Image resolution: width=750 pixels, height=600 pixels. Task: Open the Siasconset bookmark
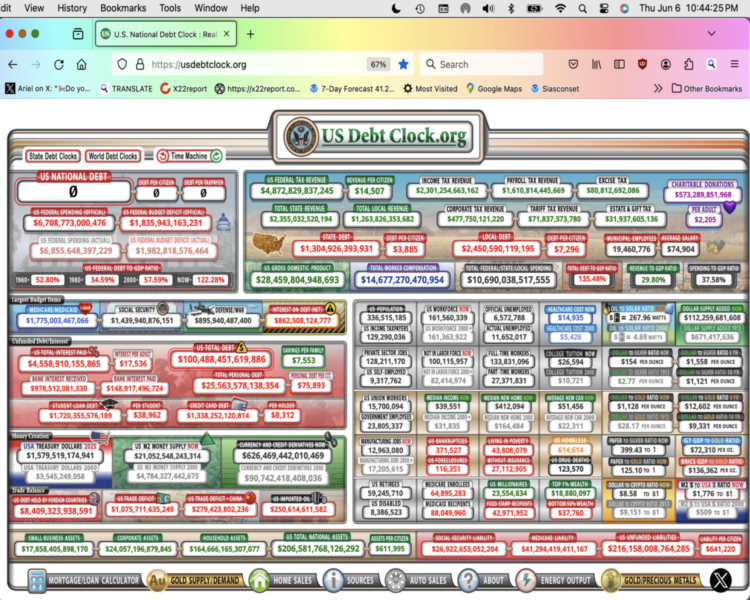coord(555,89)
